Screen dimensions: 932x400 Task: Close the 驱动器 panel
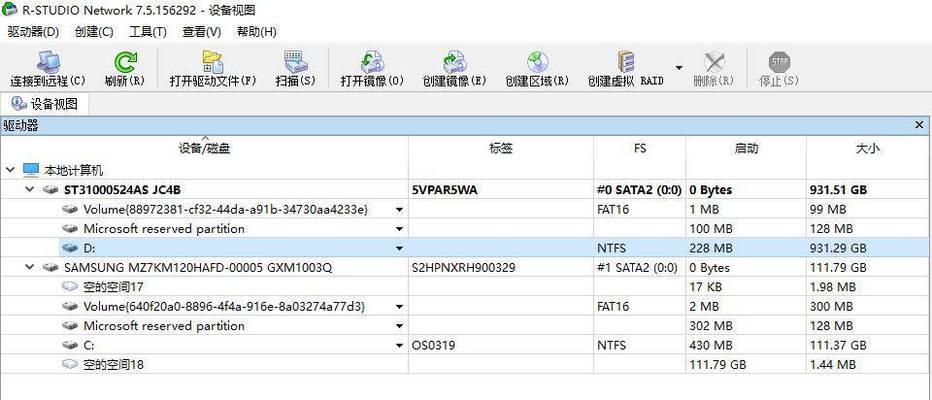click(x=919, y=125)
